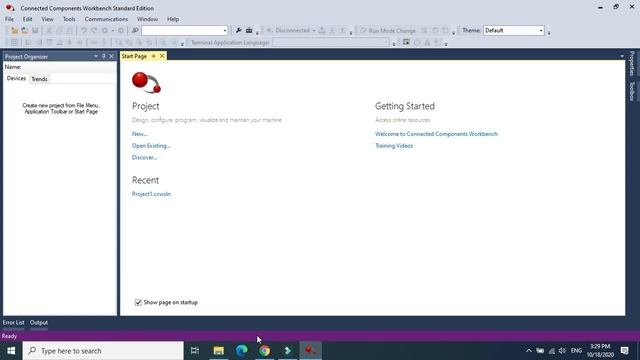The height and width of the screenshot is (360, 640).
Task: Open the Theme dropdown
Action: [x=541, y=31]
